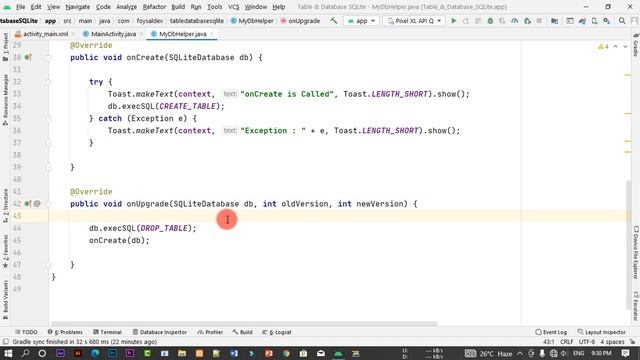The width and height of the screenshot is (640, 360).
Task: Click the Apply Changes and Restart Activity icon
Action: [466, 21]
